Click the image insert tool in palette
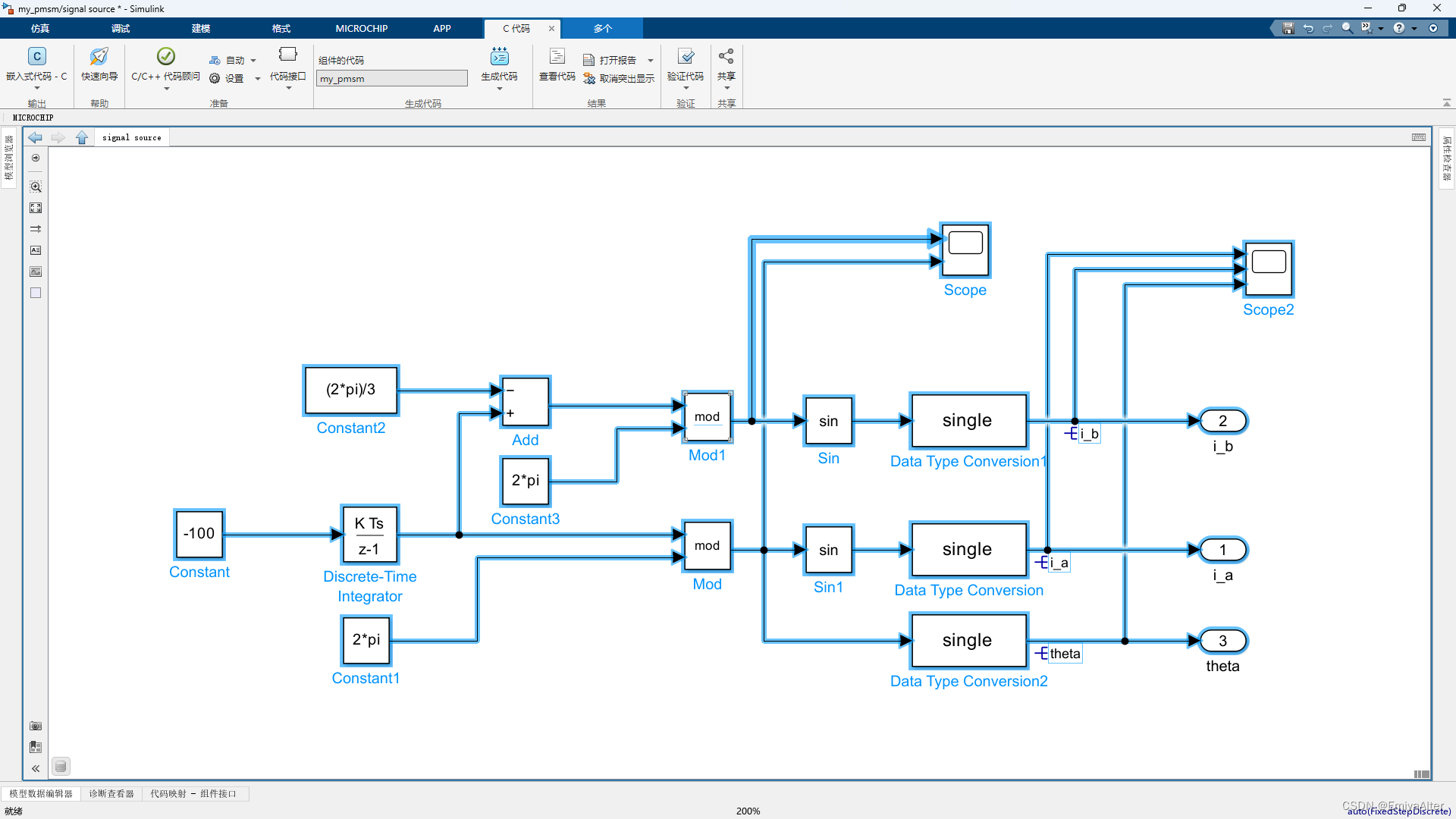Viewport: 1456px width, 819px height. coord(36,271)
